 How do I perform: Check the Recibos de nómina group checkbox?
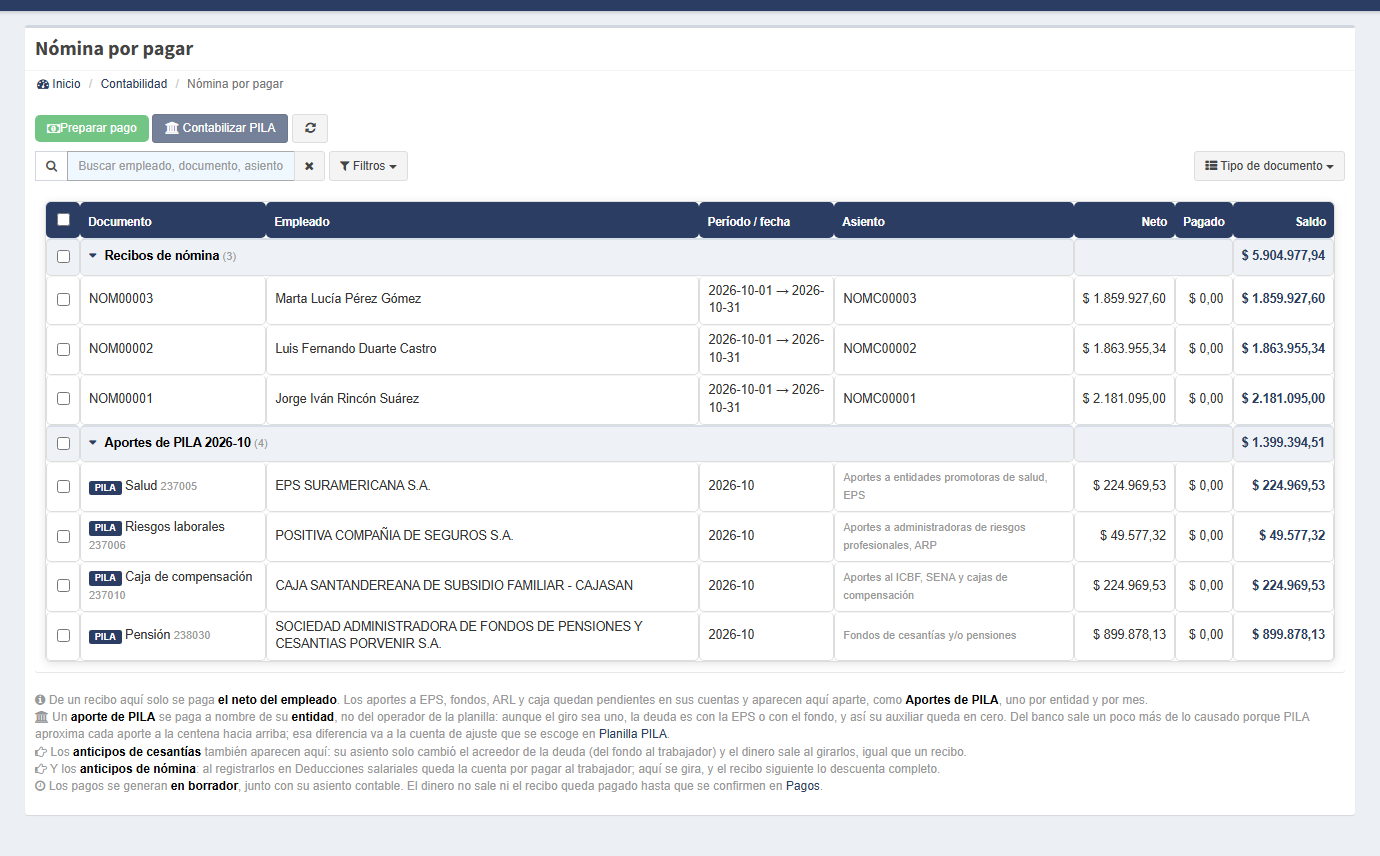click(64, 257)
